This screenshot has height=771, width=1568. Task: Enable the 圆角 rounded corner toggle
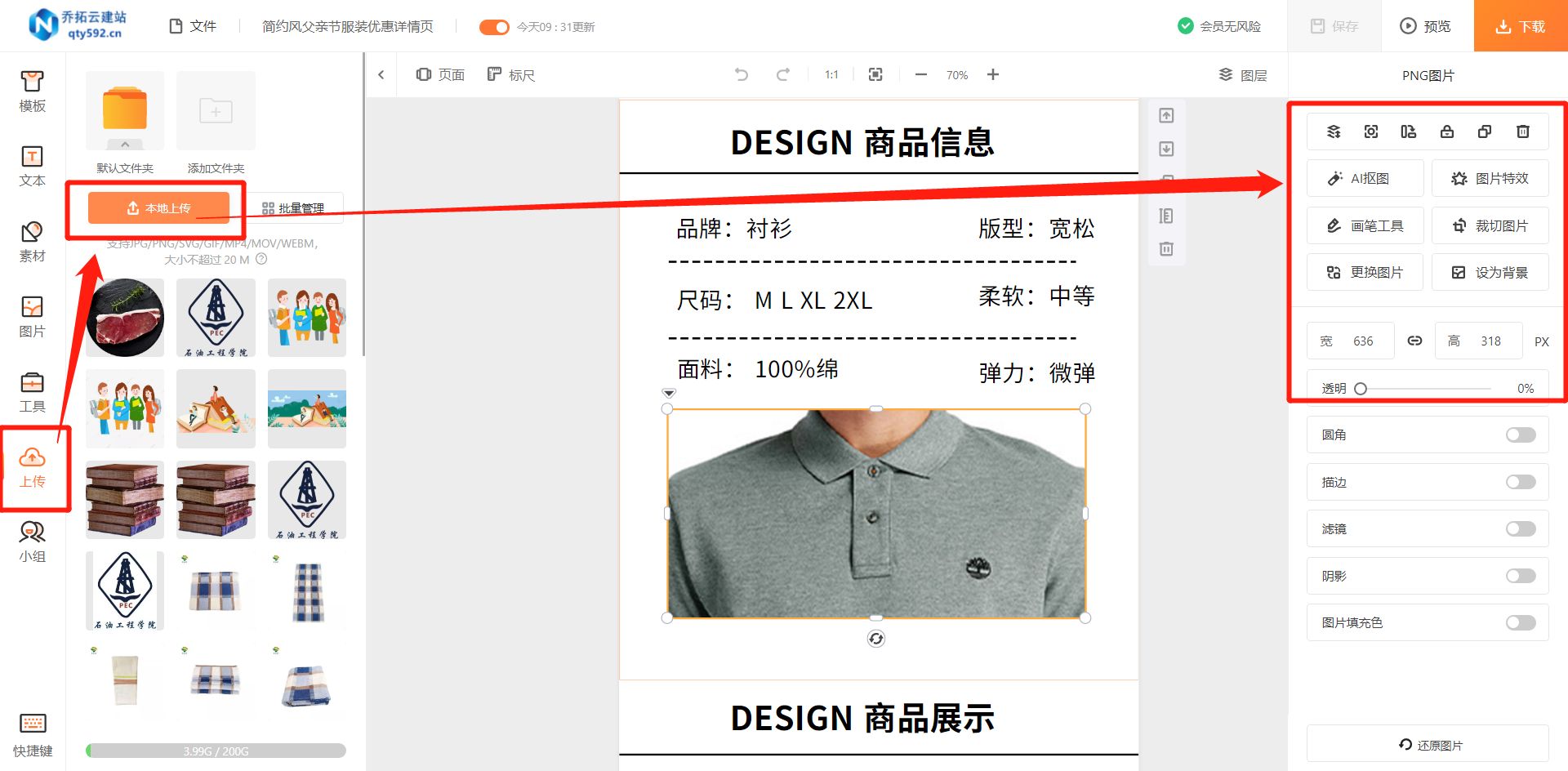point(1521,435)
